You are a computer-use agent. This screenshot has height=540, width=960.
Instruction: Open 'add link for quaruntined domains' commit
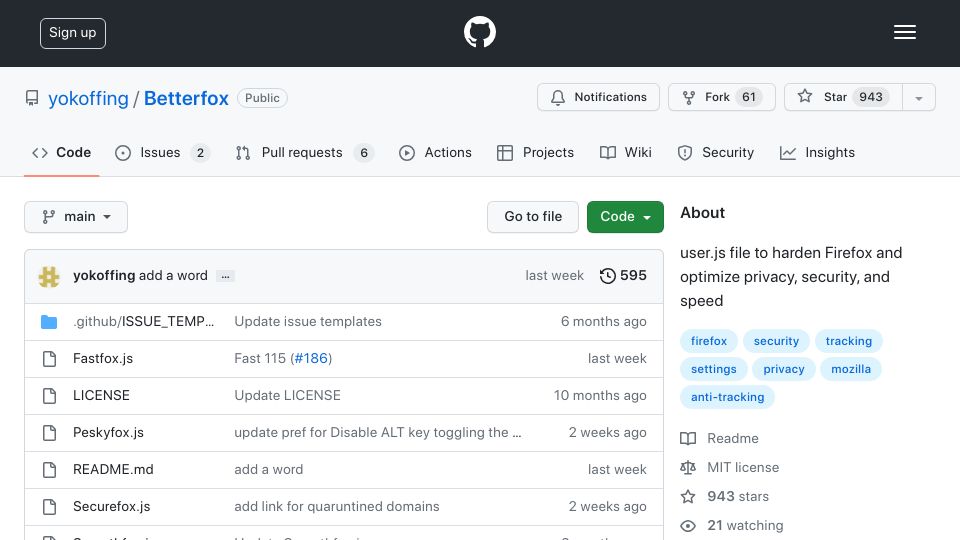point(337,506)
